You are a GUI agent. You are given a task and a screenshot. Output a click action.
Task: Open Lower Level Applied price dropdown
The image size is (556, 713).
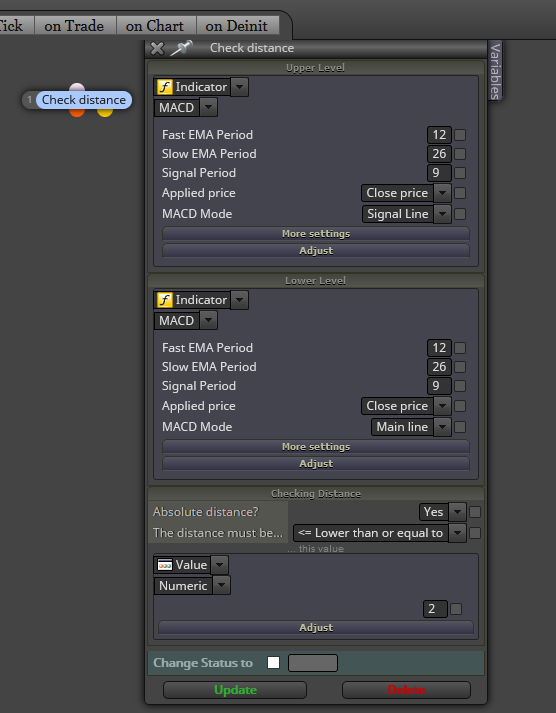(442, 406)
